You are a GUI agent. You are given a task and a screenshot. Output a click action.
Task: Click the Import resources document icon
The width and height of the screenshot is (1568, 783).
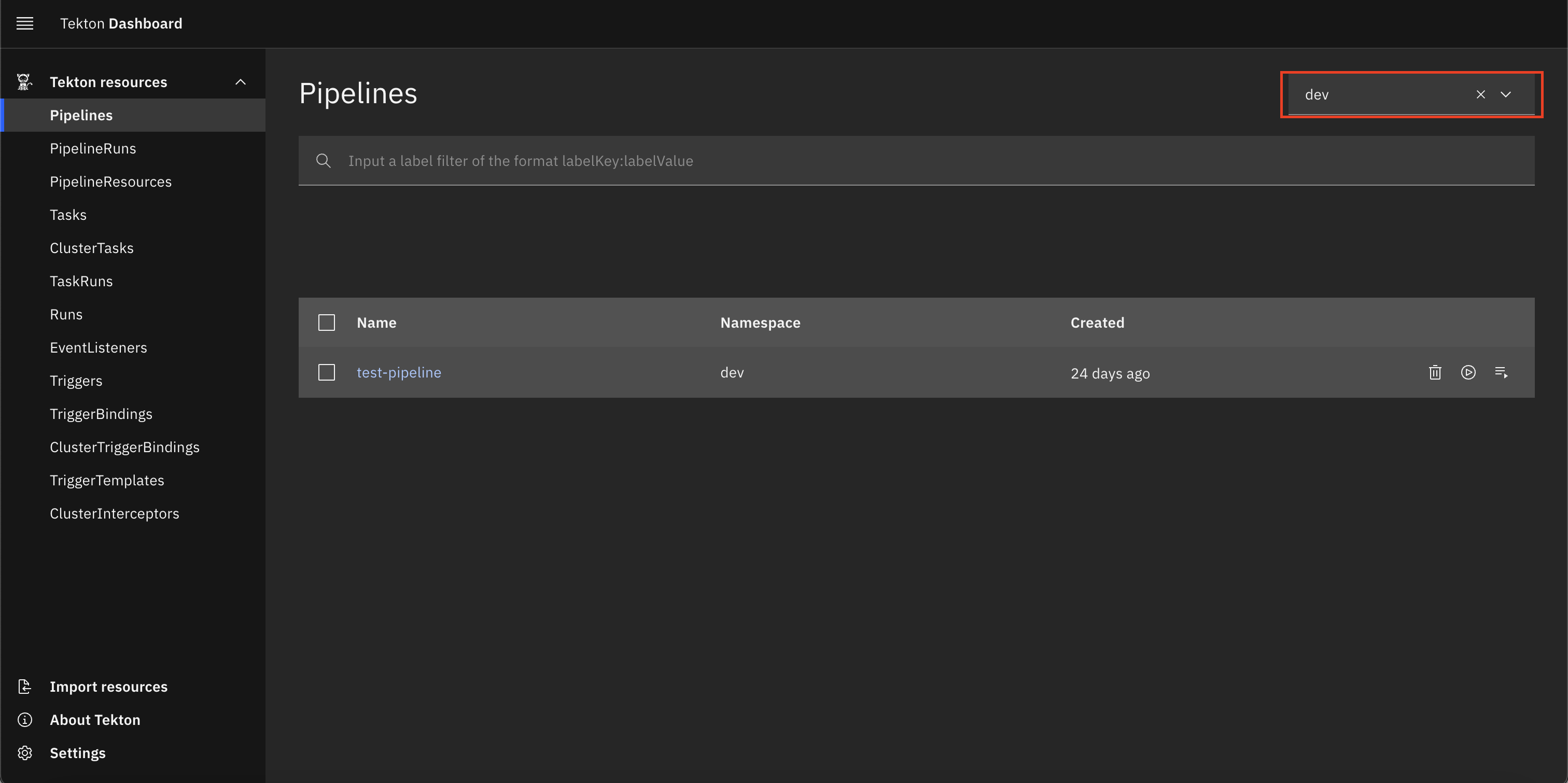[24, 687]
